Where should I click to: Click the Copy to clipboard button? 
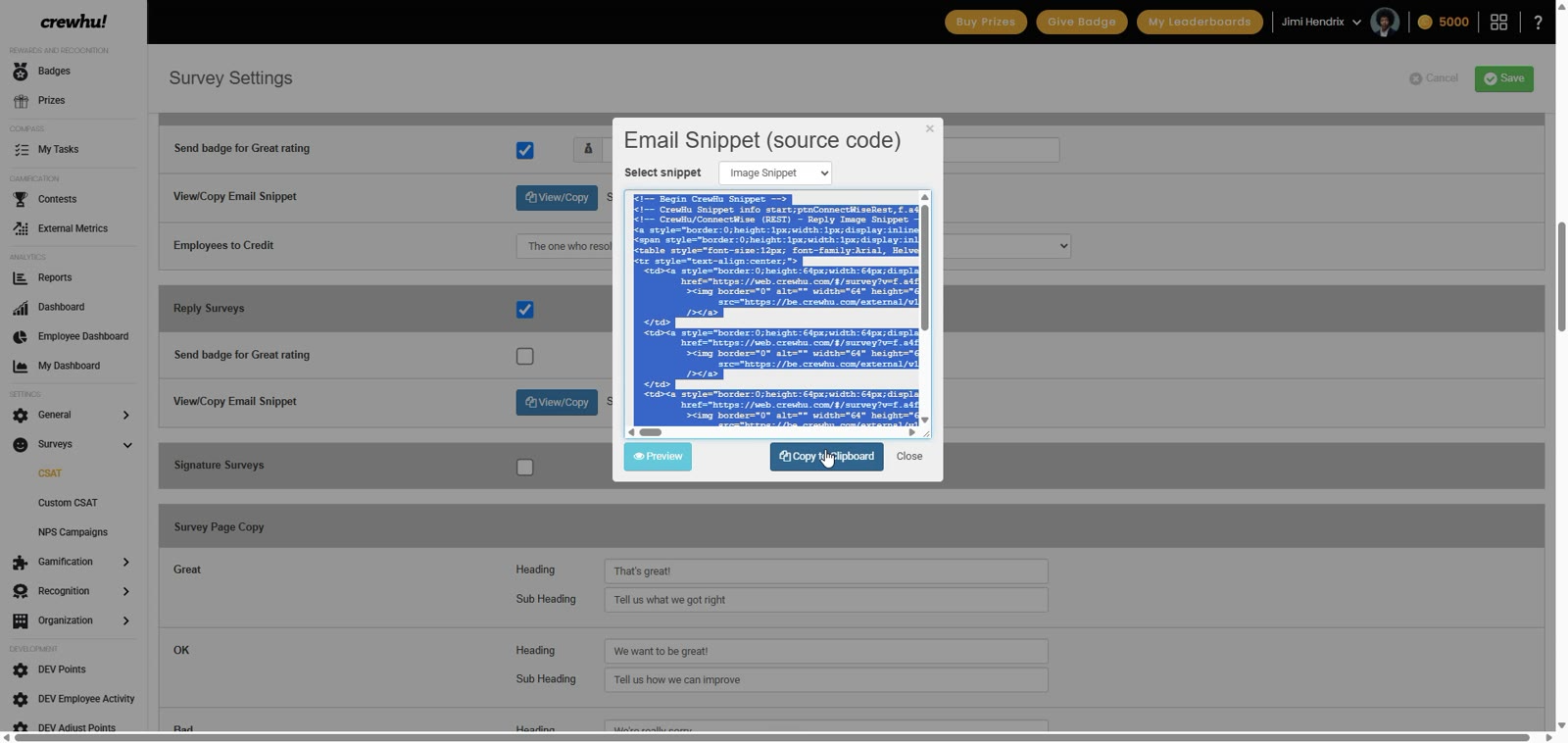click(826, 457)
